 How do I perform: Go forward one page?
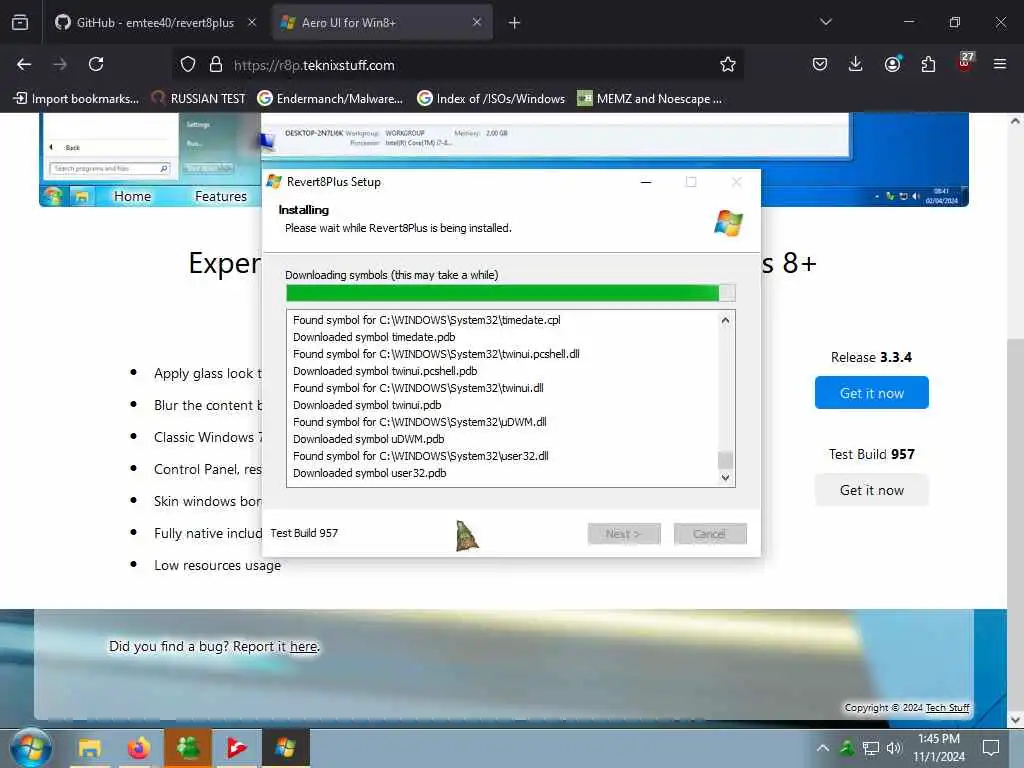(x=59, y=64)
